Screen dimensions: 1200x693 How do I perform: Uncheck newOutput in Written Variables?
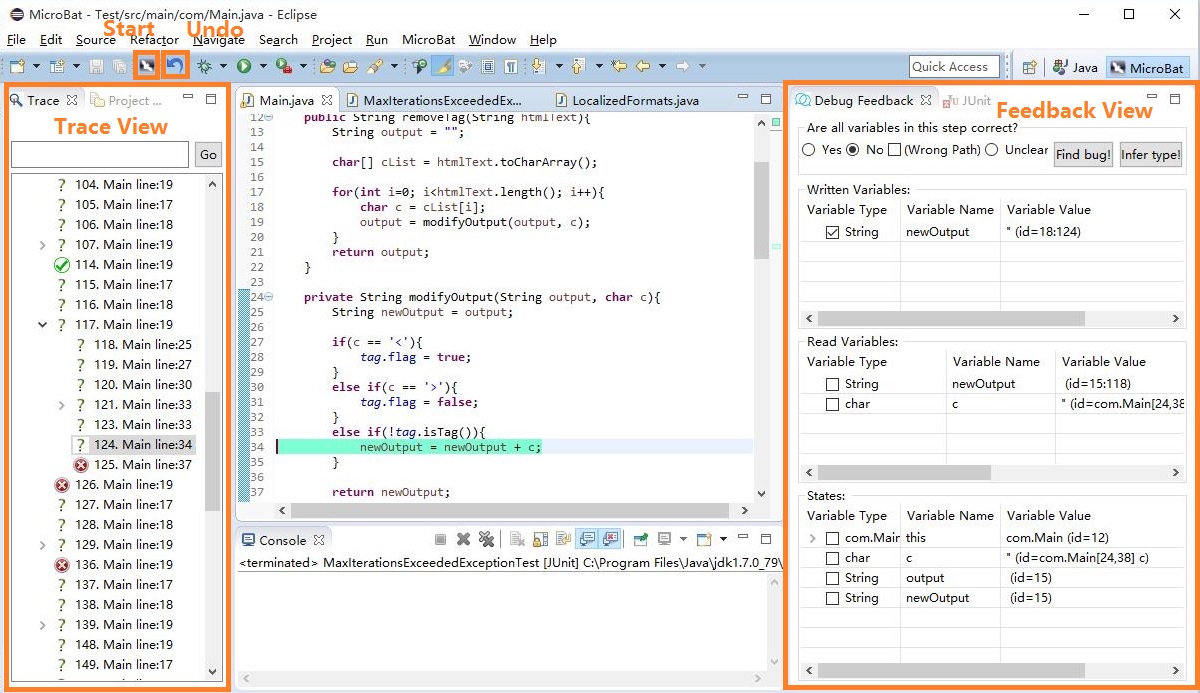click(833, 232)
